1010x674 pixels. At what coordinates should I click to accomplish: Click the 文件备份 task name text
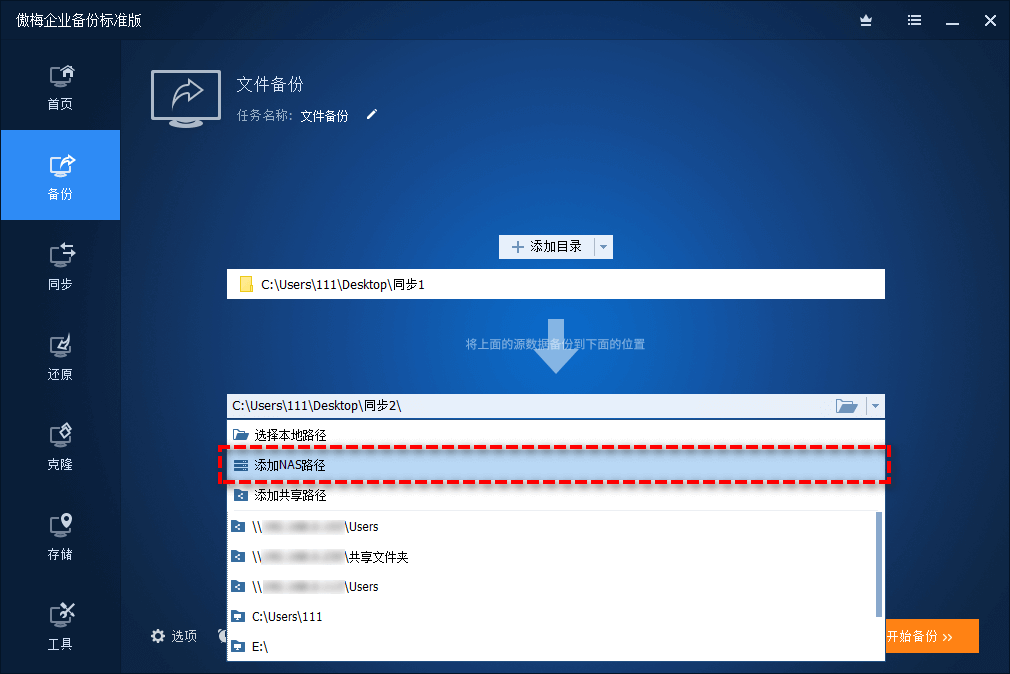coord(325,116)
